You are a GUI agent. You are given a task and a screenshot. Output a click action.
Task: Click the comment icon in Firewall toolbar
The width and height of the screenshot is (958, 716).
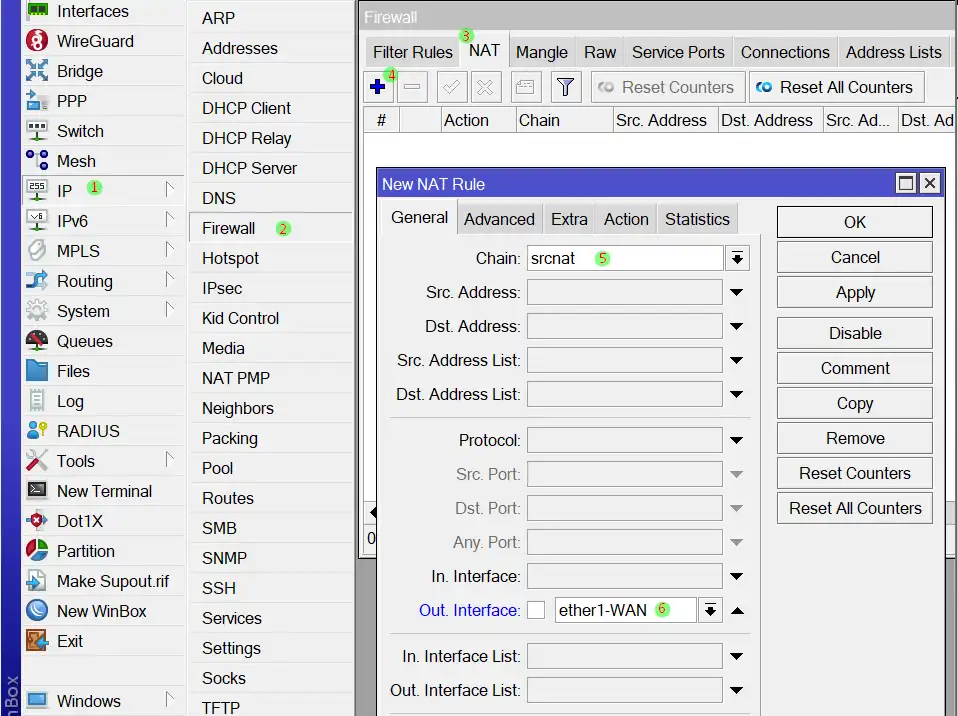coord(525,88)
